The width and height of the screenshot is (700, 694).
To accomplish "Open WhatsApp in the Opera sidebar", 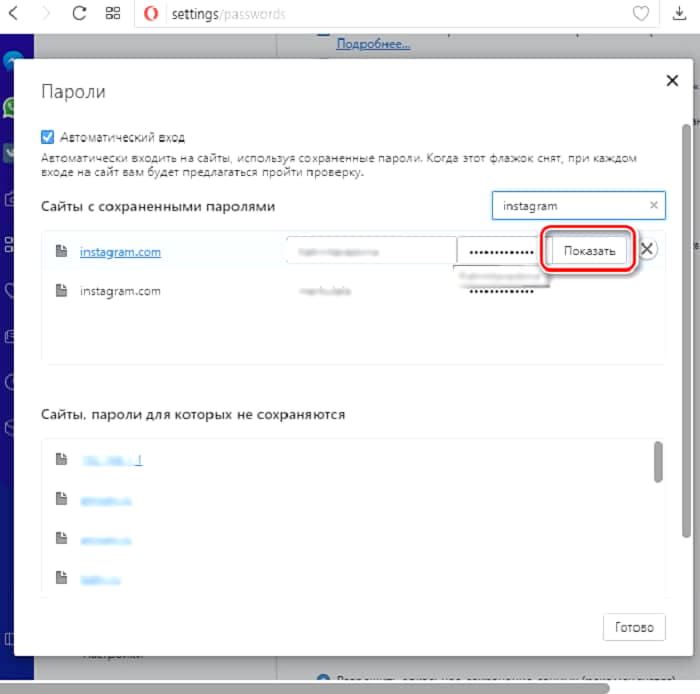I will pyautogui.click(x=8, y=108).
